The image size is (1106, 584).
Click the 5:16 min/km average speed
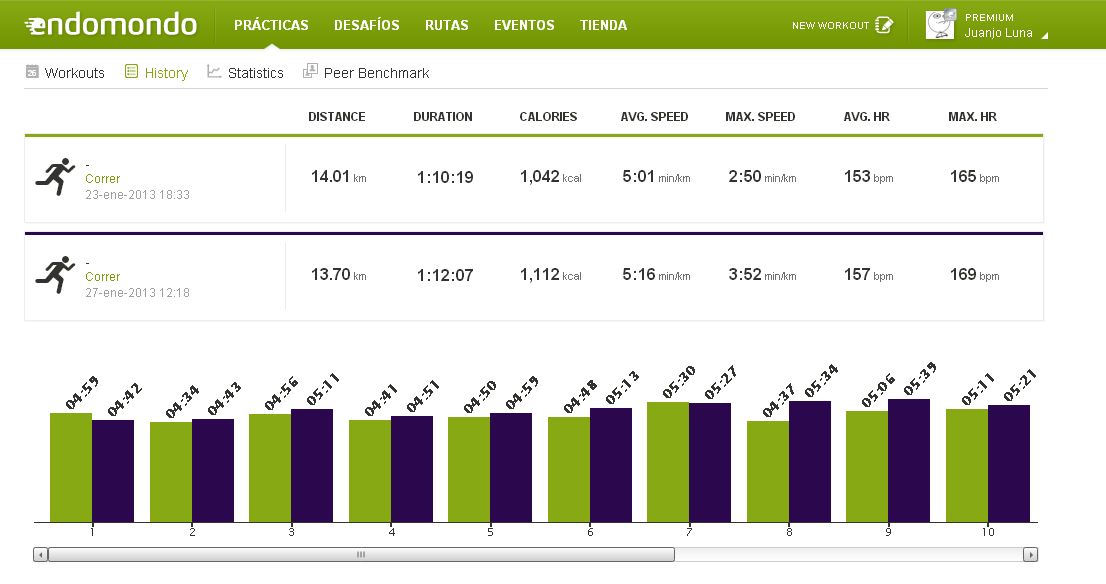656,274
